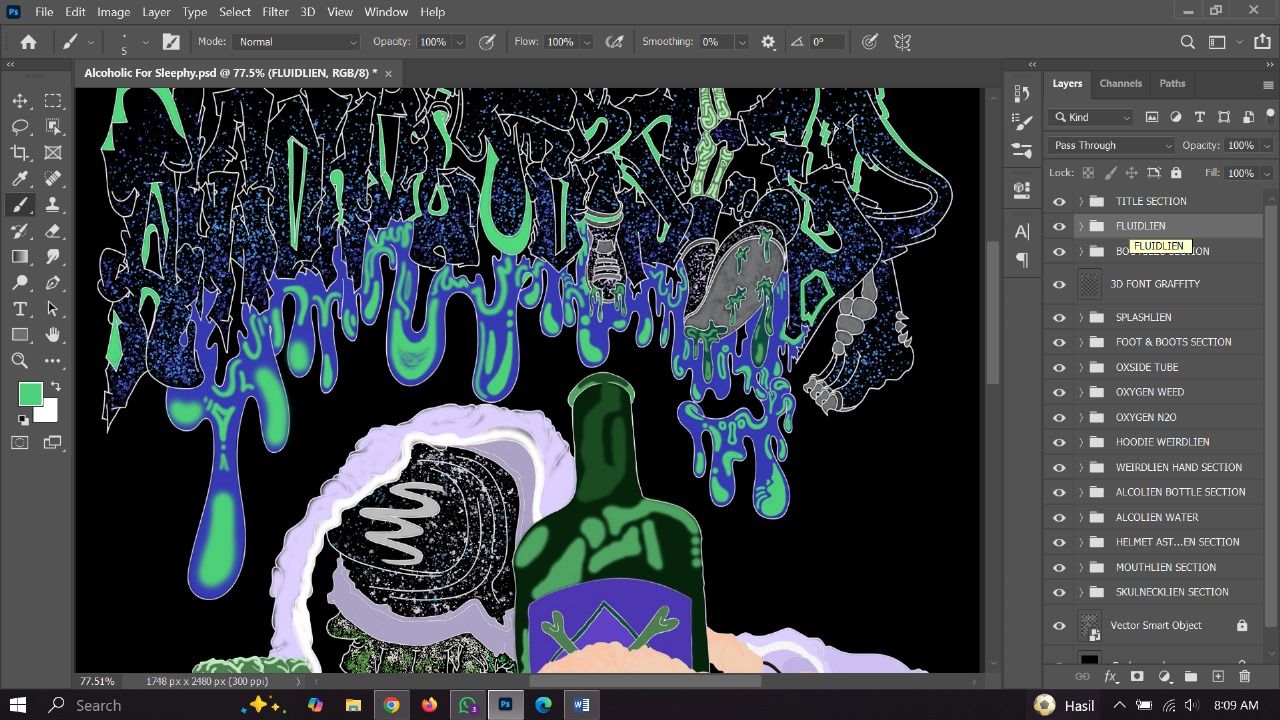Hide the 3D FONT GRAFFITY layer
1280x720 pixels.
tap(1059, 284)
